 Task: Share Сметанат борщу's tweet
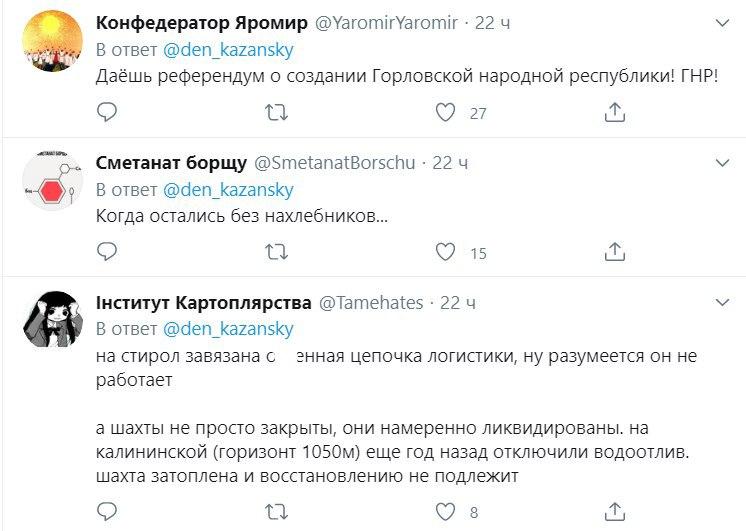[x=615, y=252]
